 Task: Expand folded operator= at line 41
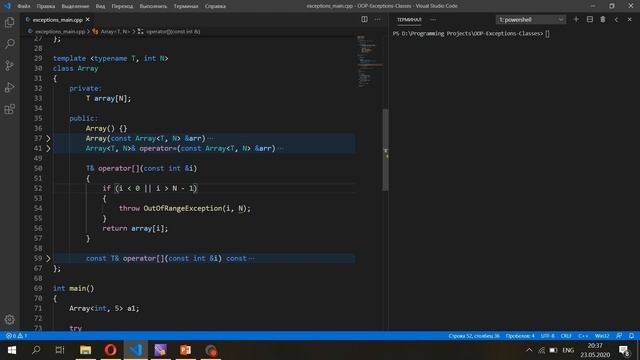48,148
